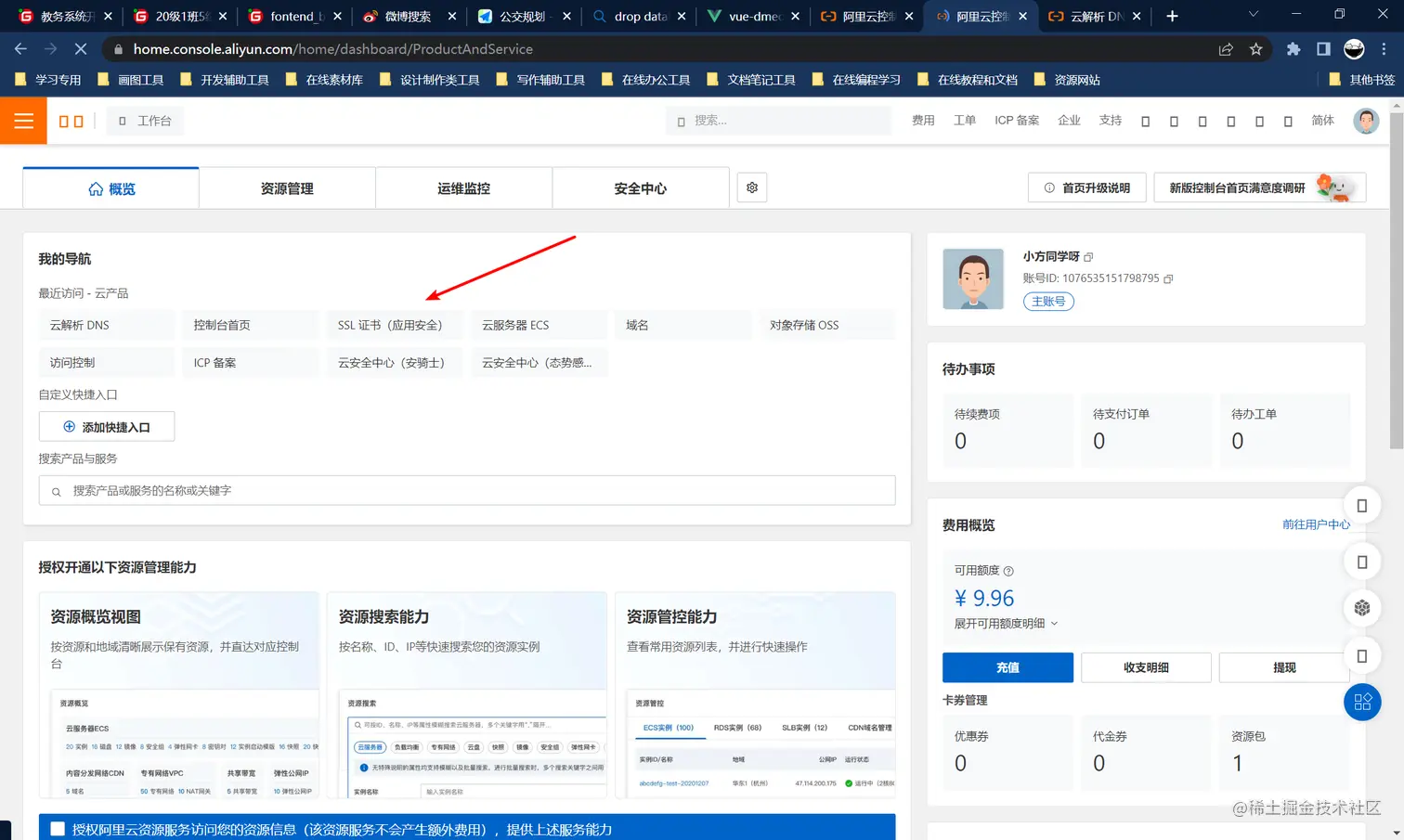Click the blue floating grid icon

[x=1362, y=702]
